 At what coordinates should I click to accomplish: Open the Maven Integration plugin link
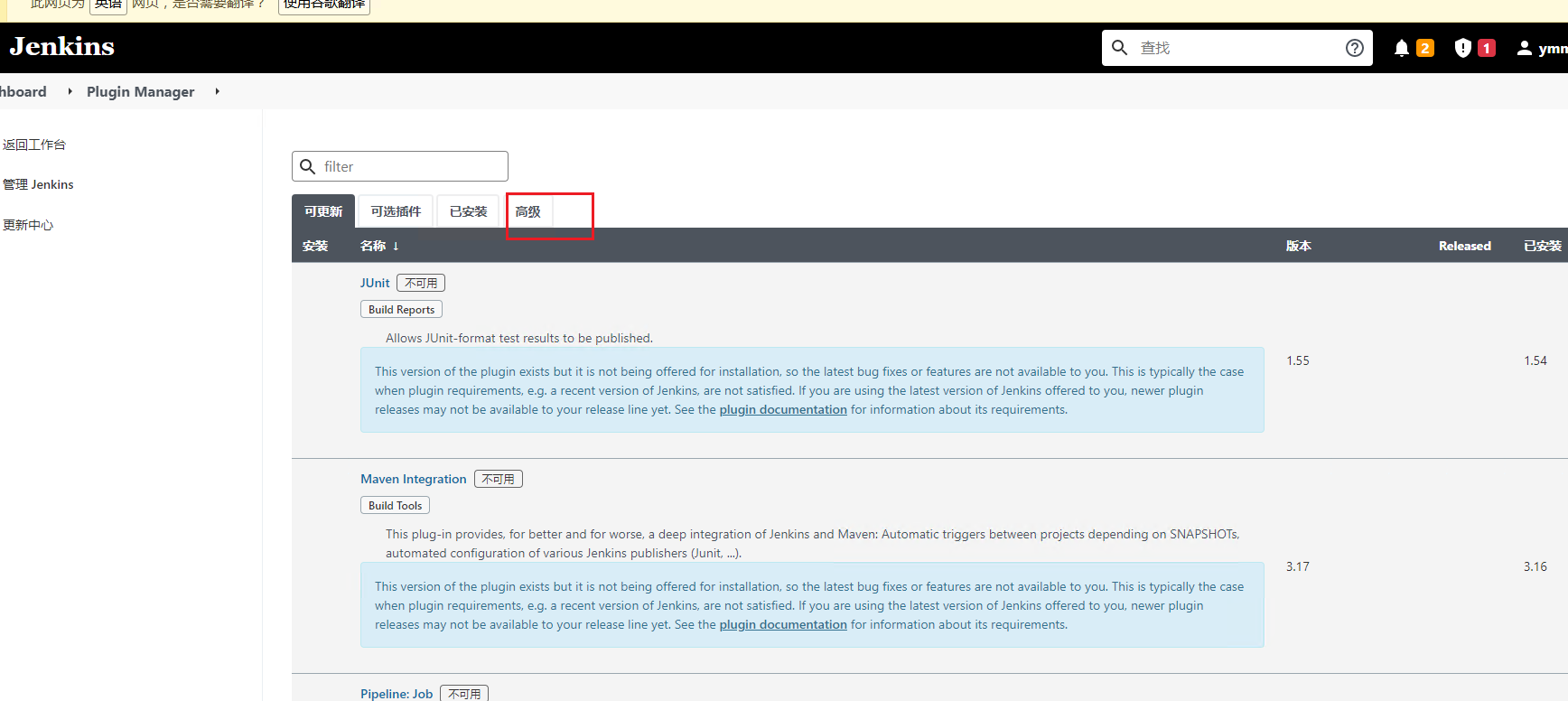coord(414,479)
